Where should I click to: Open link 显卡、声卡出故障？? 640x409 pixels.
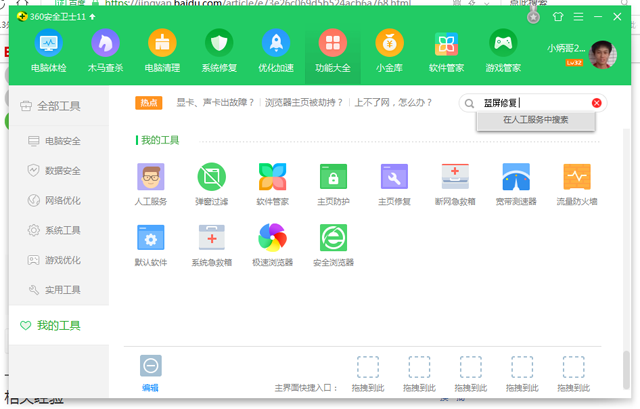point(216,102)
